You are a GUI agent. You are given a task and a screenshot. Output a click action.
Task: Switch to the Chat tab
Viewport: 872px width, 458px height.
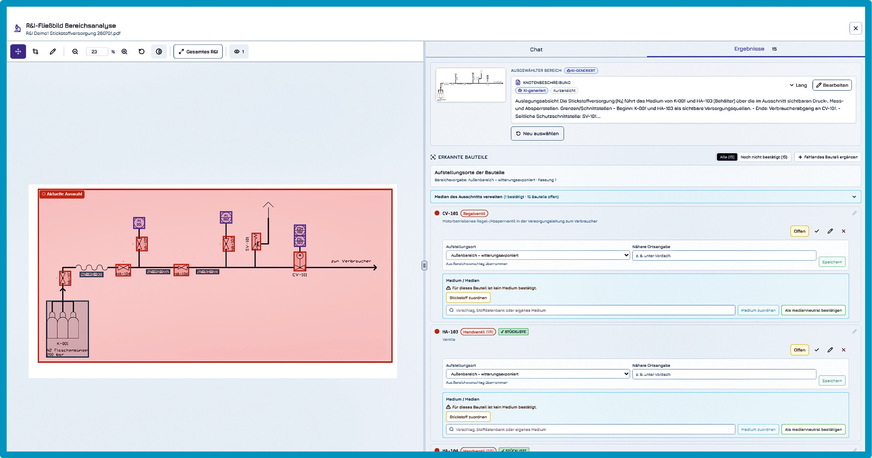[x=536, y=49]
